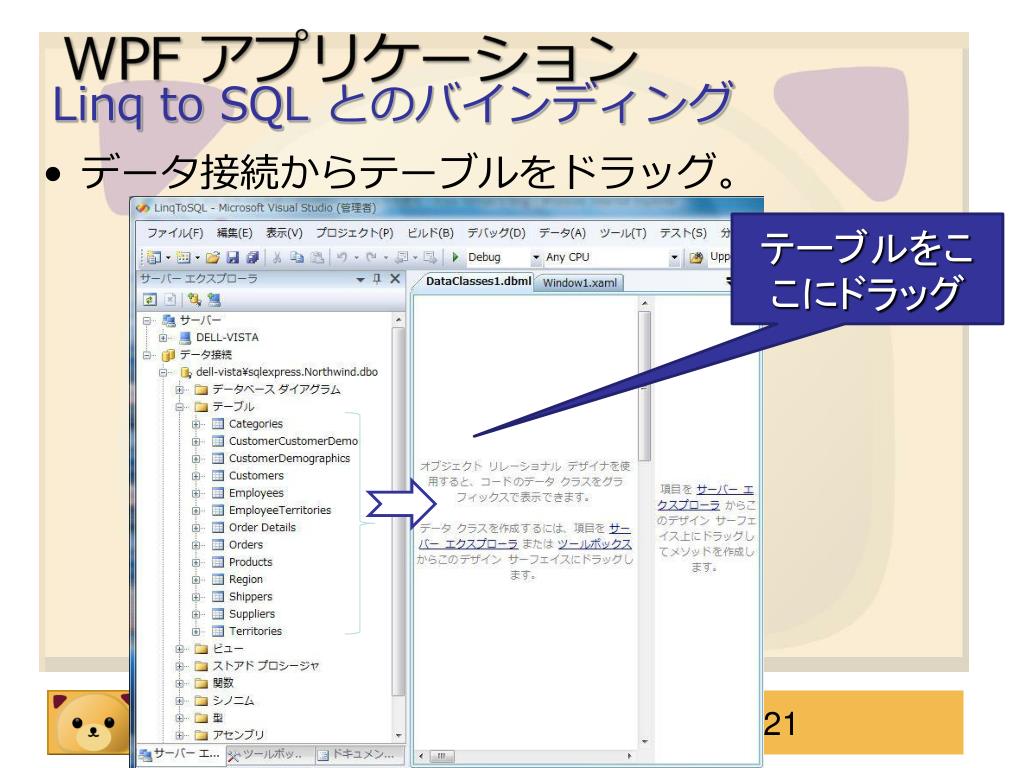
Task: Click the Redo arrow icon
Action: click(372, 257)
